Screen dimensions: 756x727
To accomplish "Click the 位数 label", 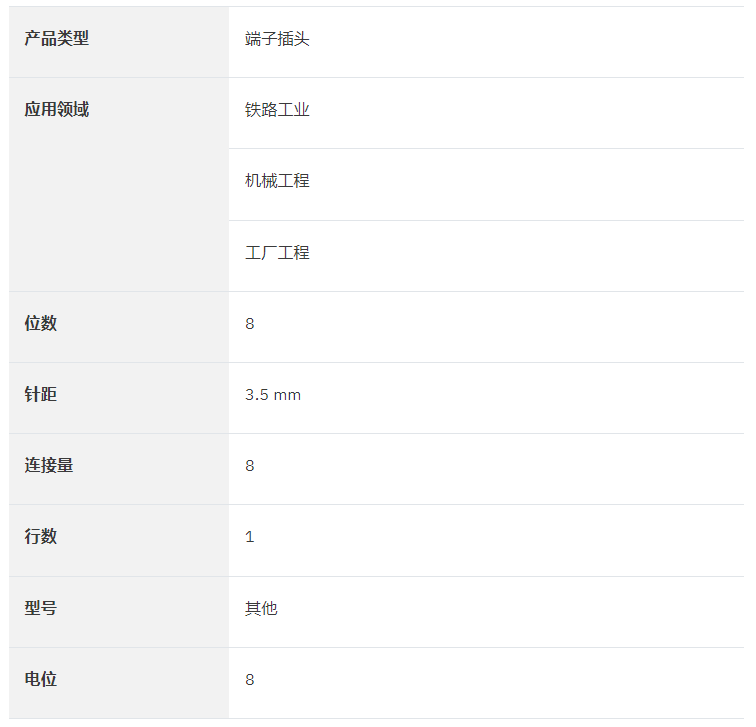I will coord(41,323).
